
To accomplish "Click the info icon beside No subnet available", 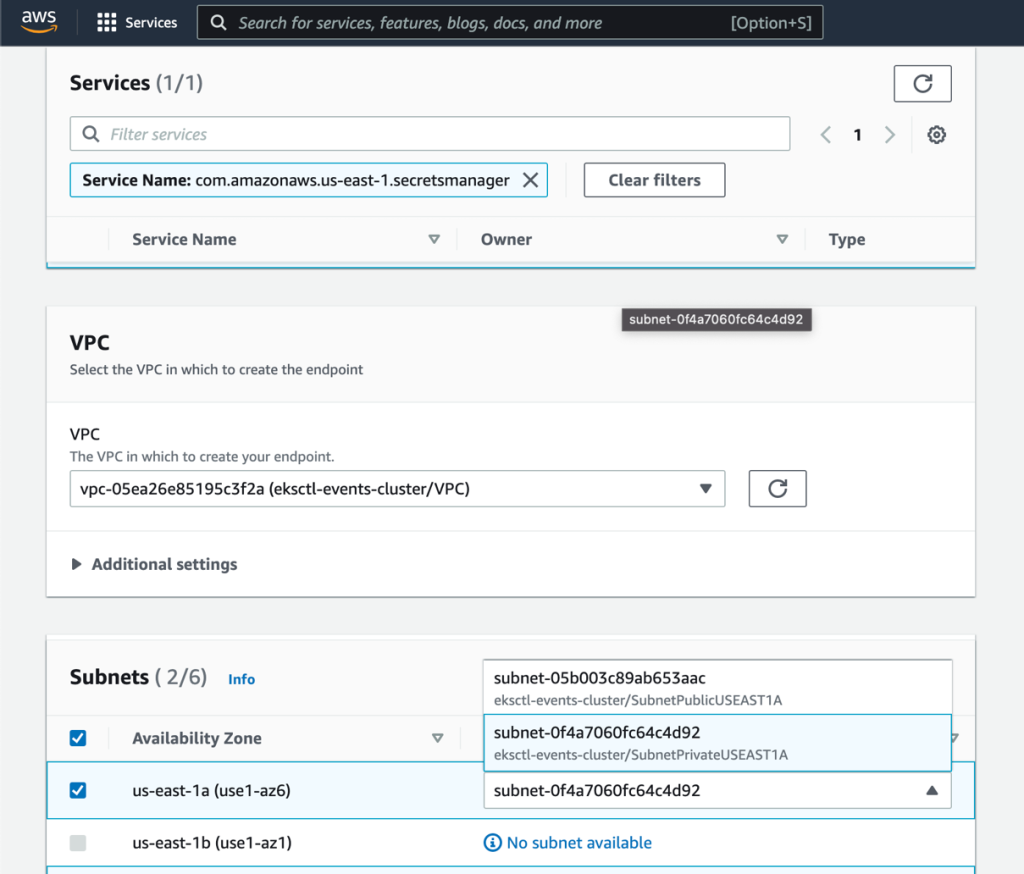I will [492, 843].
